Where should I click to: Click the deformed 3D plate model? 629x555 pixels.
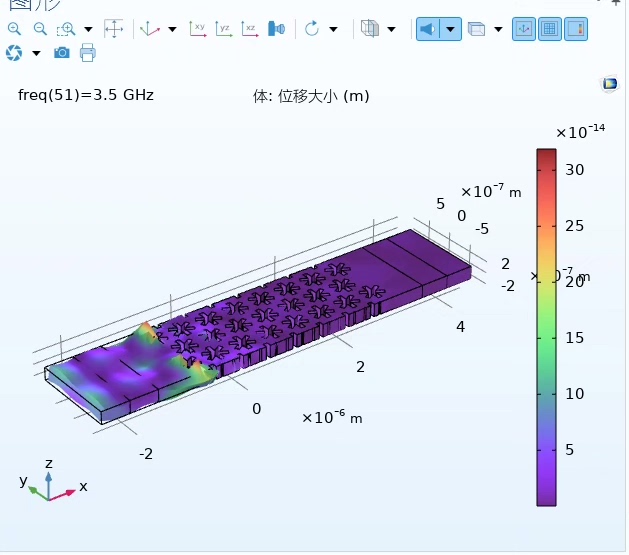[x=257, y=325]
